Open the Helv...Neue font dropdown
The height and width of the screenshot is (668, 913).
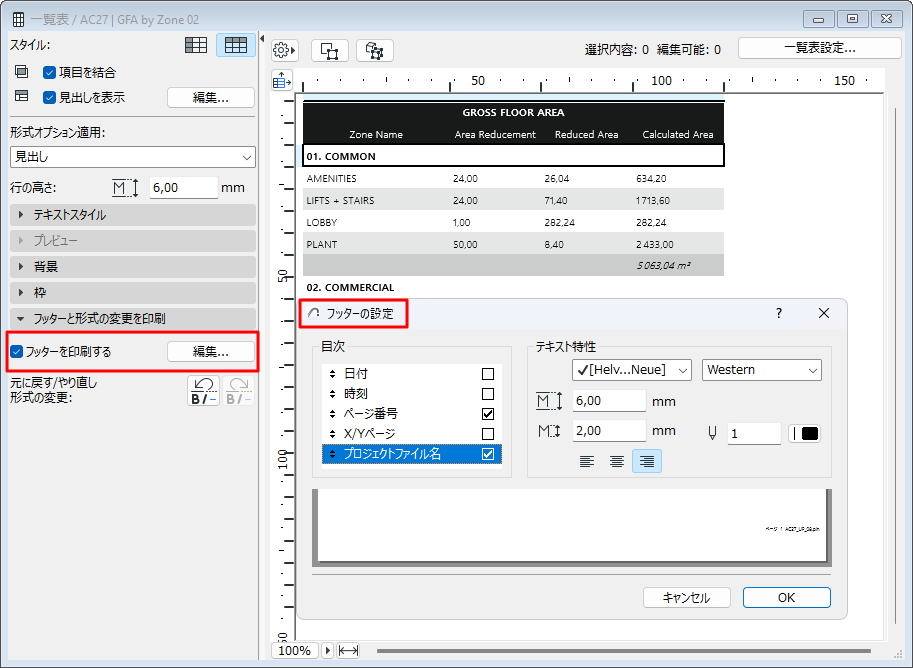pos(632,370)
